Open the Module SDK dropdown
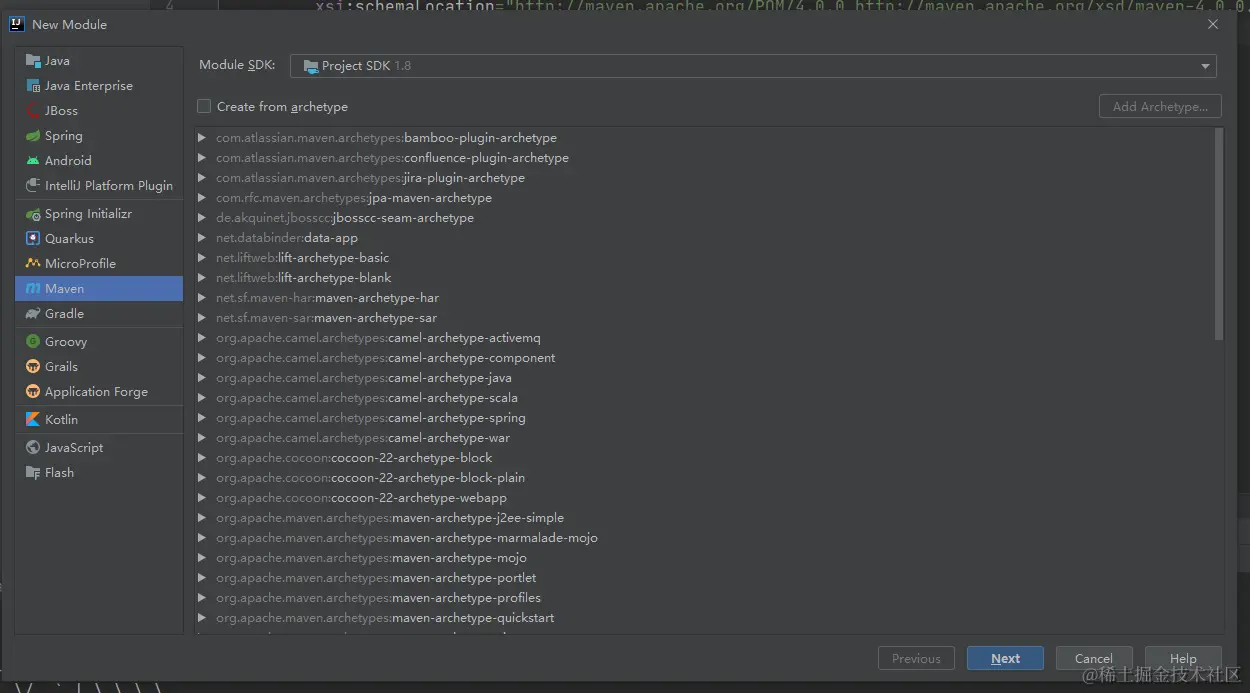This screenshot has width=1250, height=693. click(753, 66)
